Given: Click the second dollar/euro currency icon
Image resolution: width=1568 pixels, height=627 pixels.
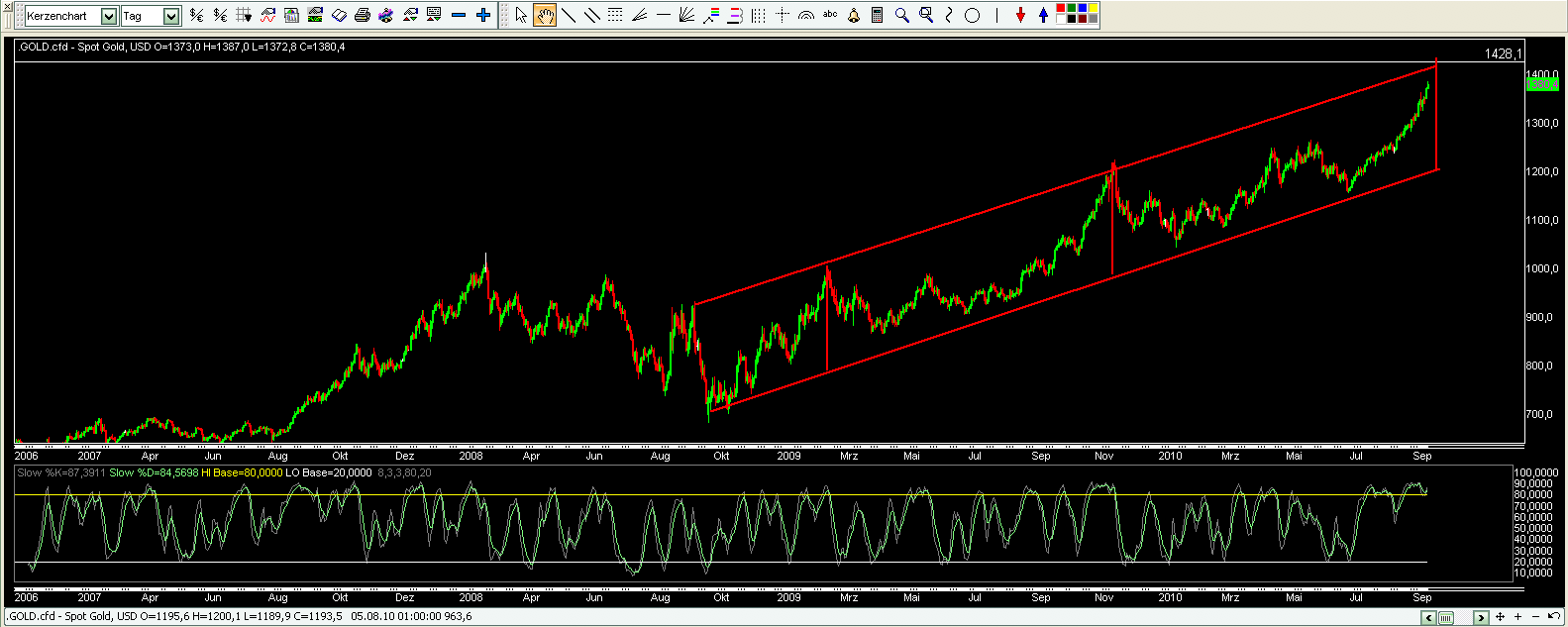Looking at the screenshot, I should [x=221, y=15].
